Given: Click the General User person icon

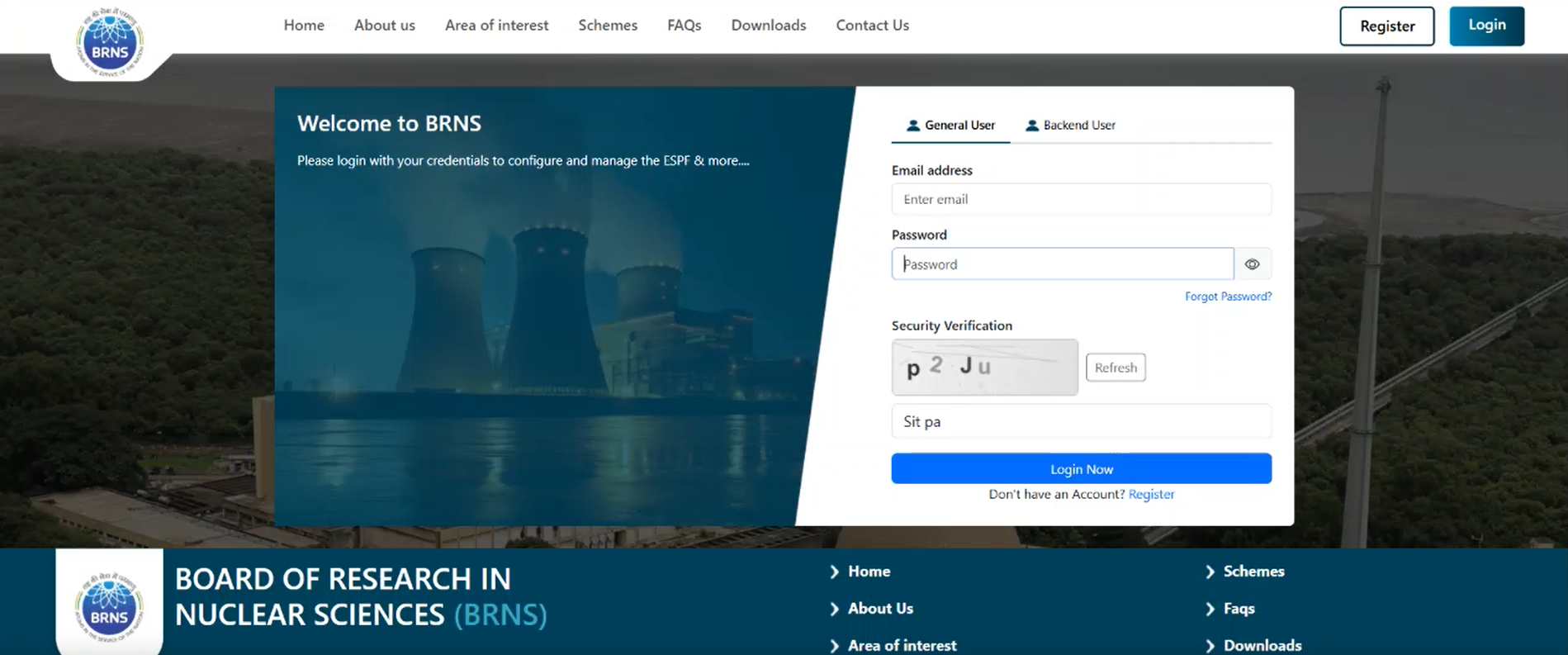Looking at the screenshot, I should [x=912, y=126].
